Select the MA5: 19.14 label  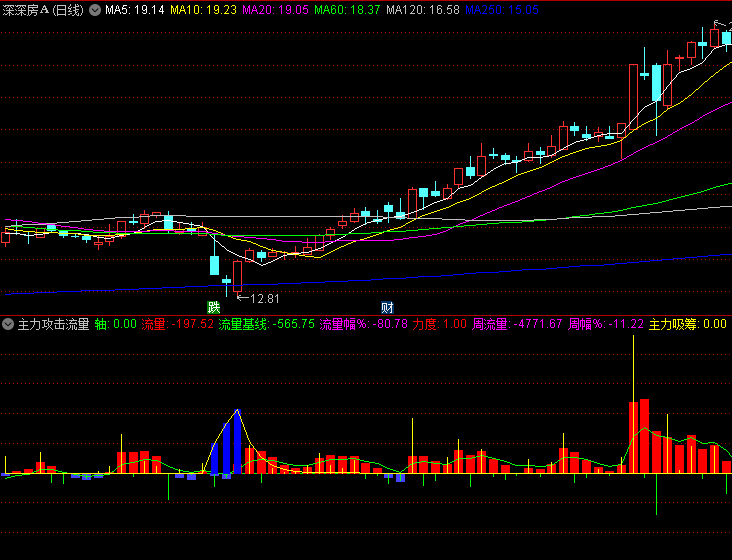(x=134, y=10)
